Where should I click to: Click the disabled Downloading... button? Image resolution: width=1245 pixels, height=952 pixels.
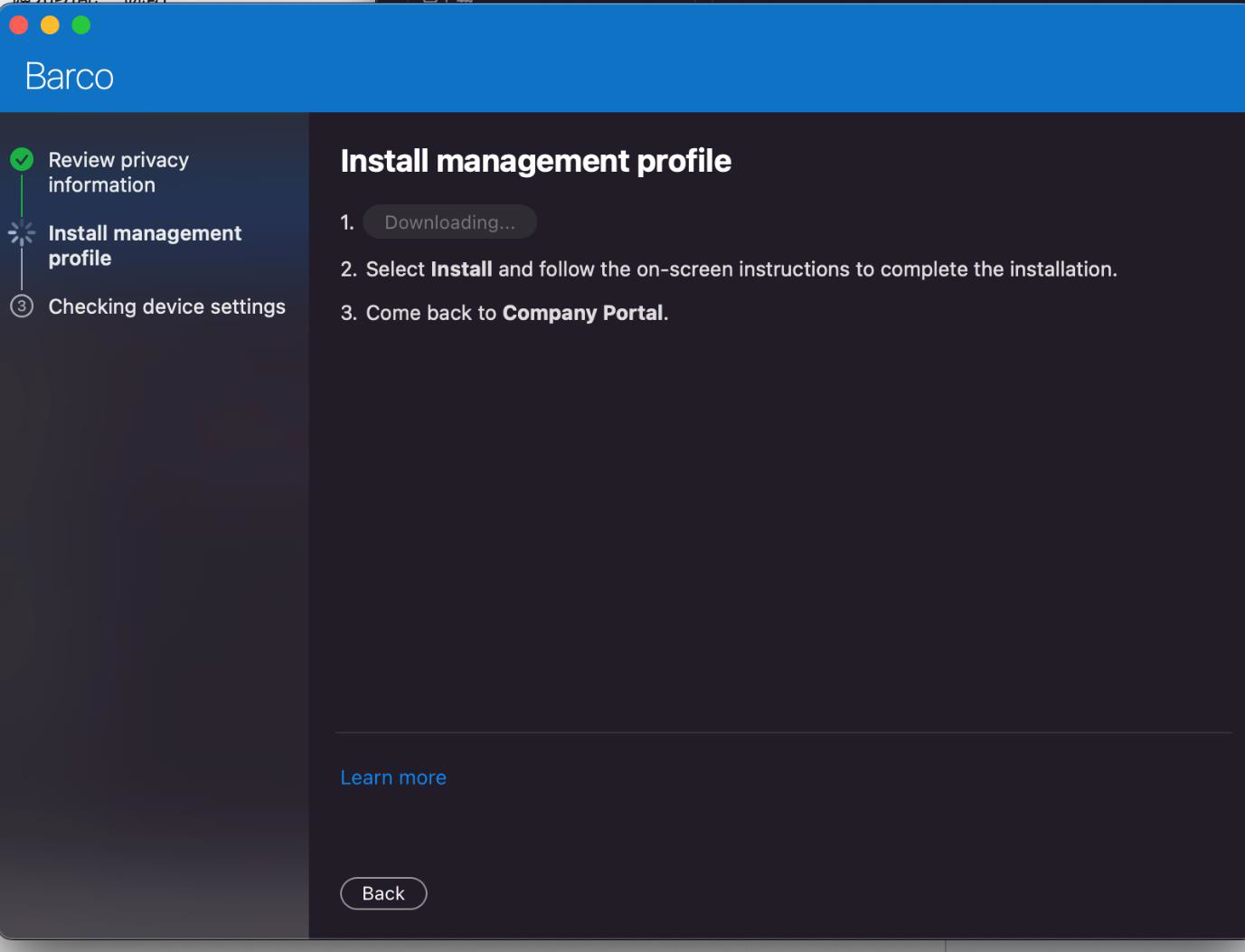point(449,222)
